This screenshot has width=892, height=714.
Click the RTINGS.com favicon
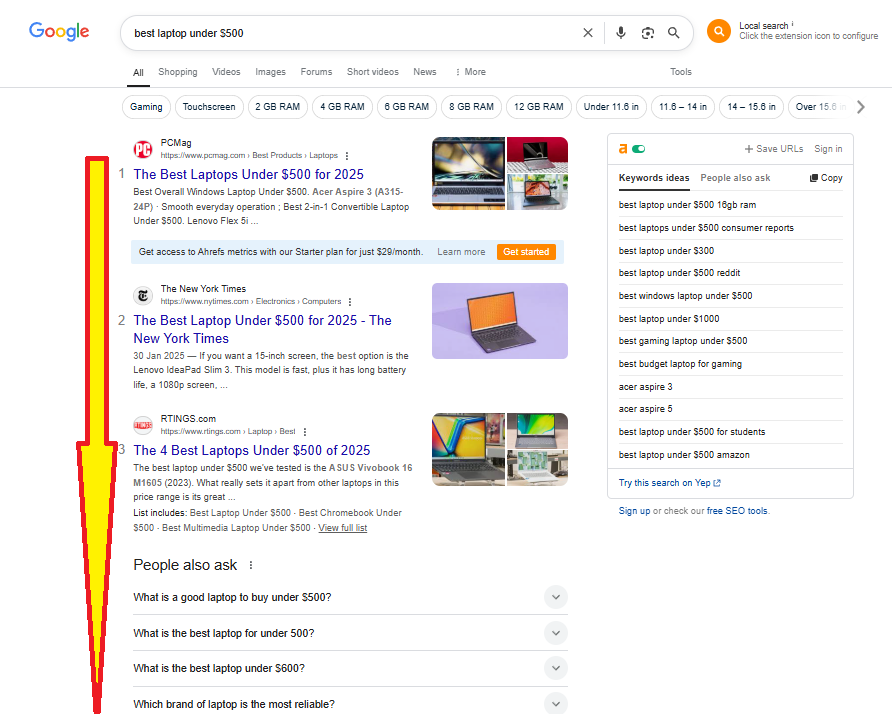(143, 425)
